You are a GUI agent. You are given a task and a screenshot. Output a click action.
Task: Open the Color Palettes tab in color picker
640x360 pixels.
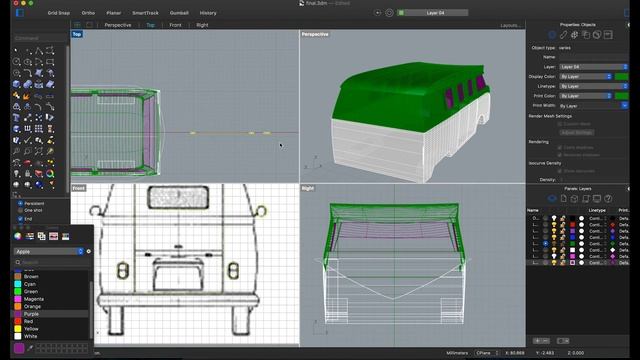[x=42, y=236]
